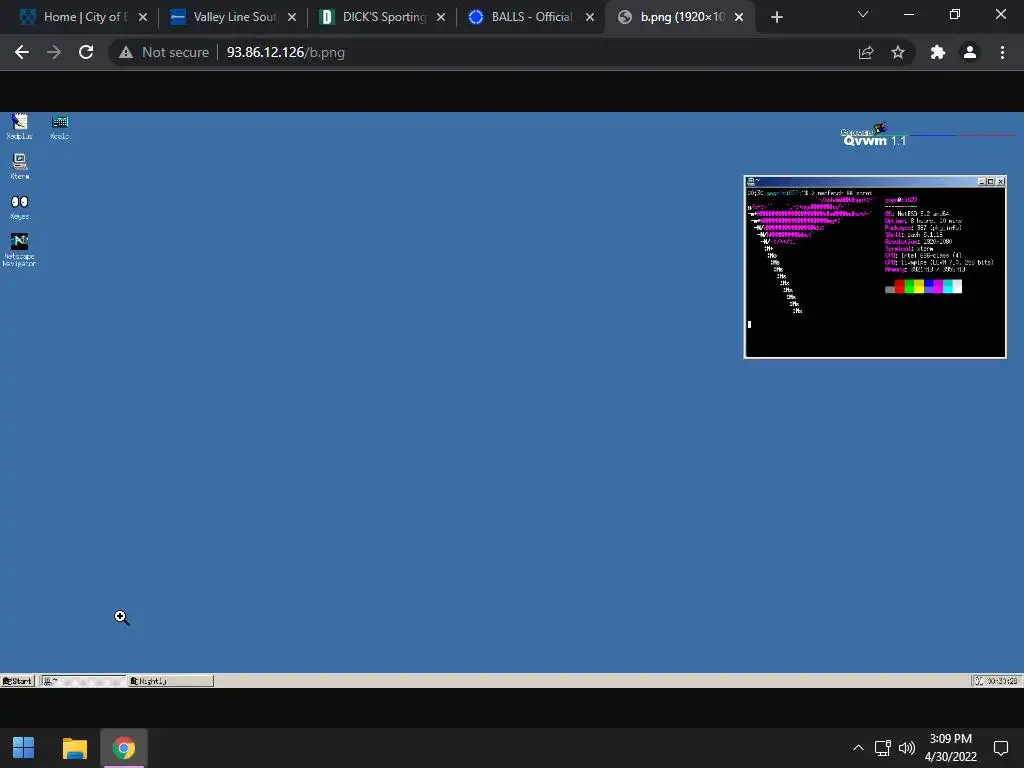Maximize the xterm window inside the image
This screenshot has height=768, width=1024.
pyautogui.click(x=990, y=182)
